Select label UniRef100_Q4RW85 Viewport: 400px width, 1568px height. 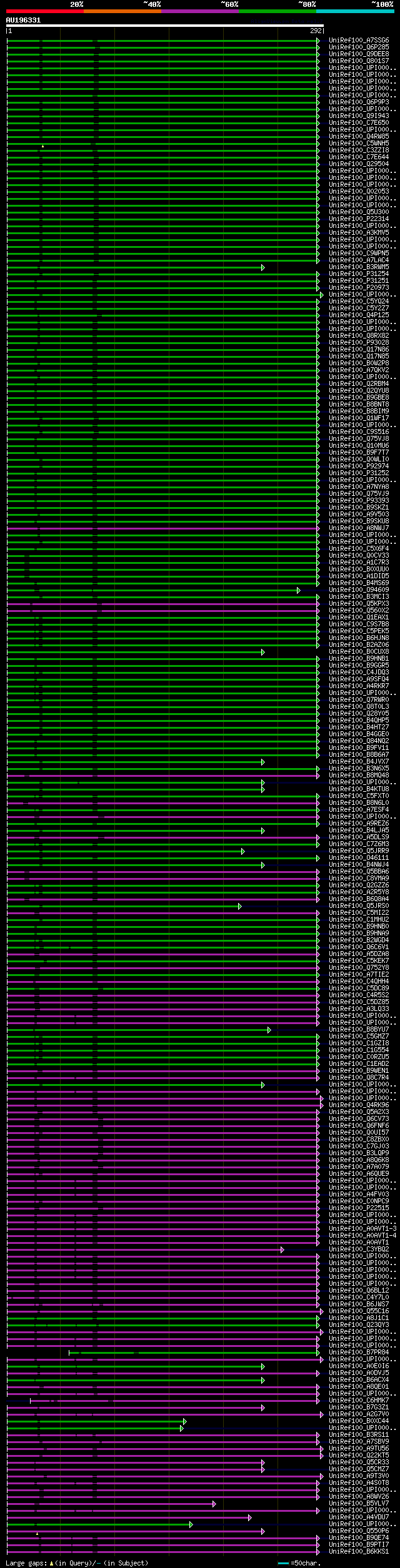(x=359, y=137)
